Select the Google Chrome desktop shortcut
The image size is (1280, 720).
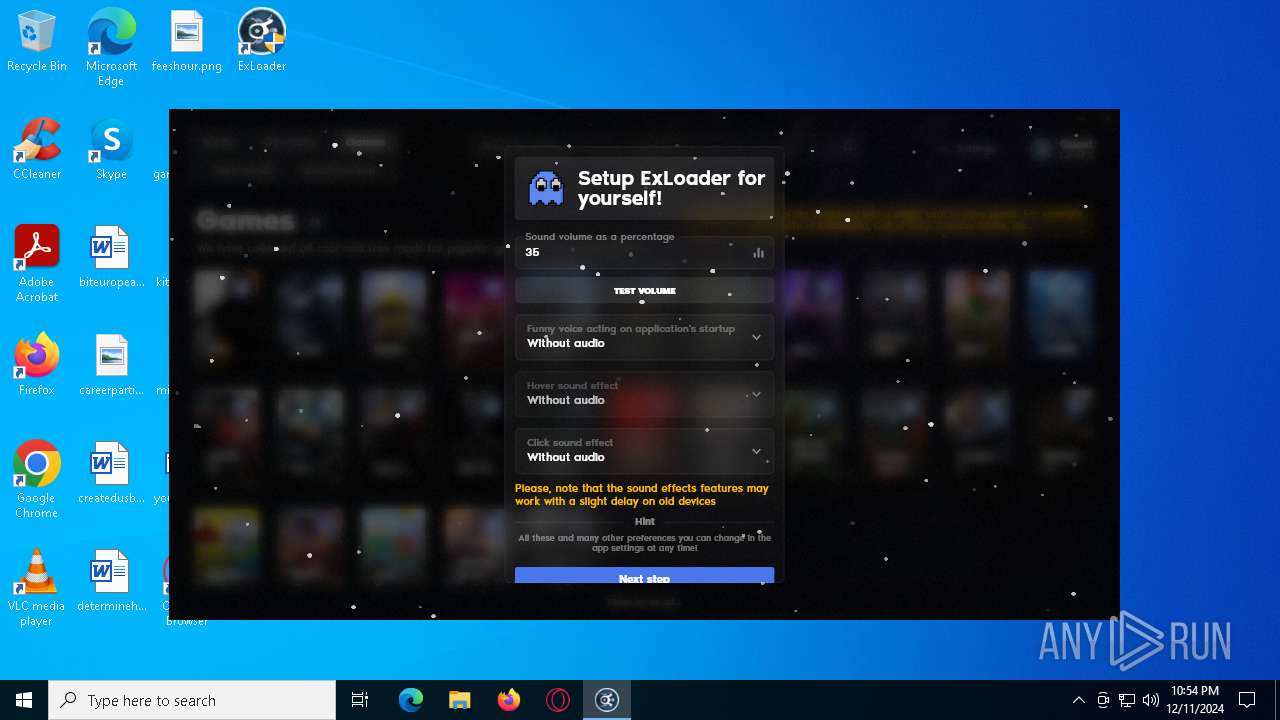37,480
